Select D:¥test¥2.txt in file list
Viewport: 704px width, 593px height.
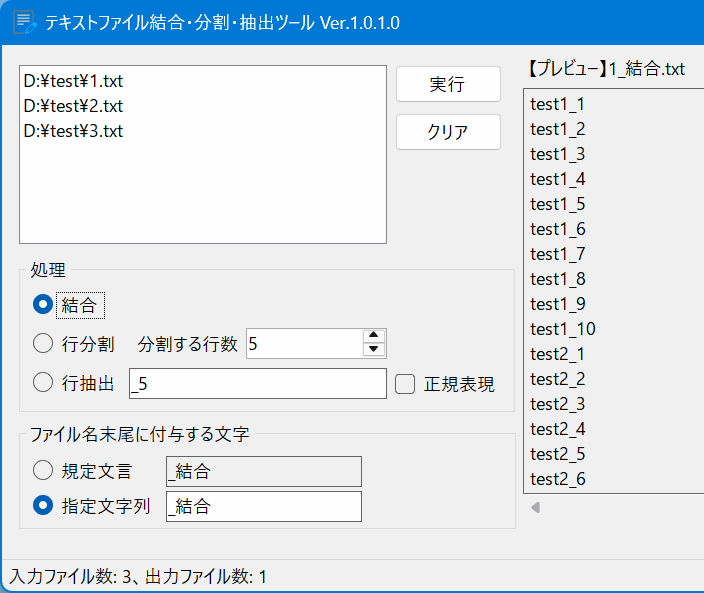(73, 106)
